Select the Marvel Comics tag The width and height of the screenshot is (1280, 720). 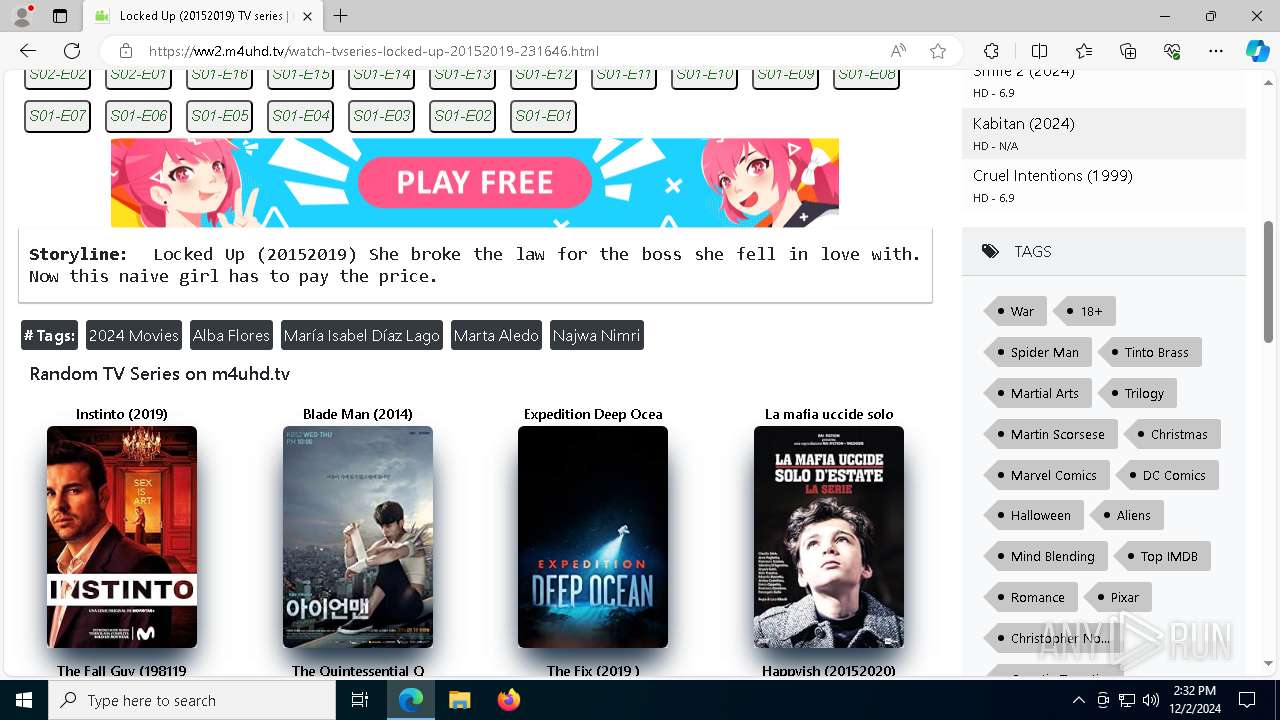pos(1046,475)
